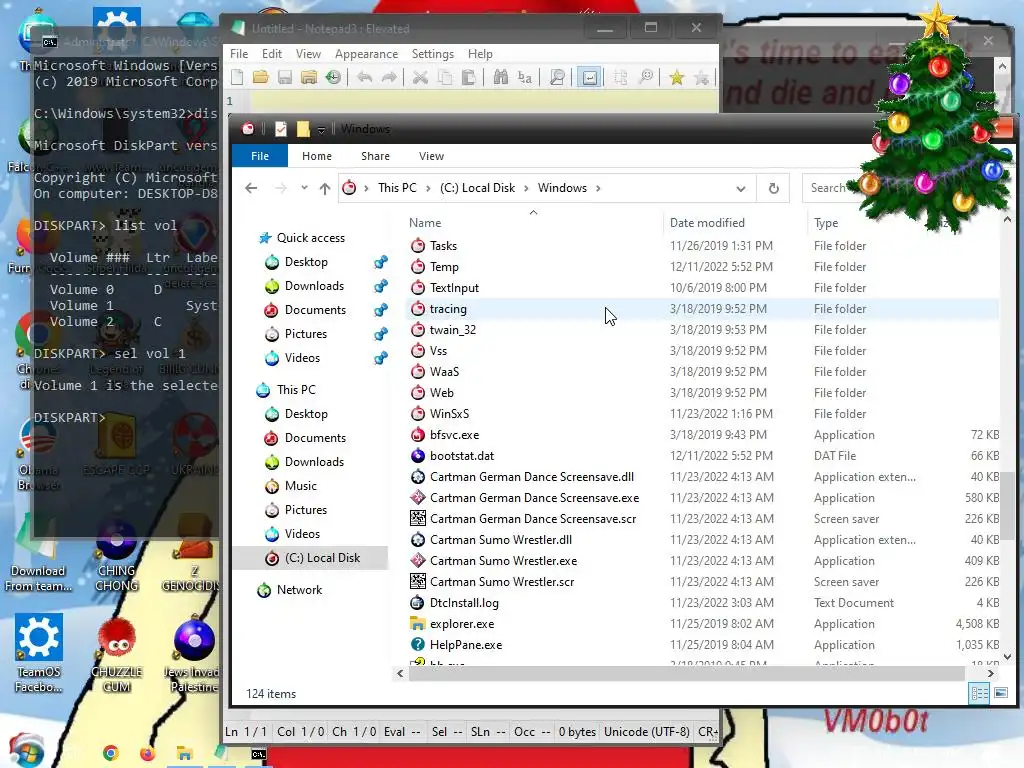Click the Refresh button beside address bar
Image resolution: width=1024 pixels, height=768 pixels.
point(773,188)
